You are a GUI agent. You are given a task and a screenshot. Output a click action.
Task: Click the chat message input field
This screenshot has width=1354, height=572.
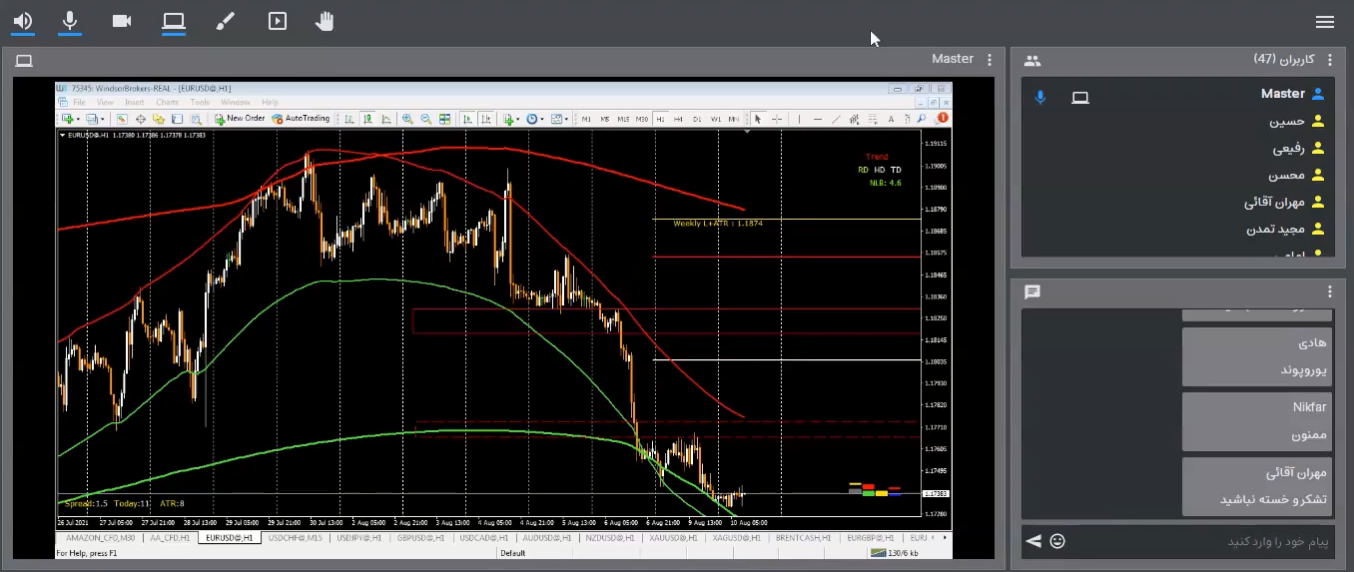coord(1200,541)
